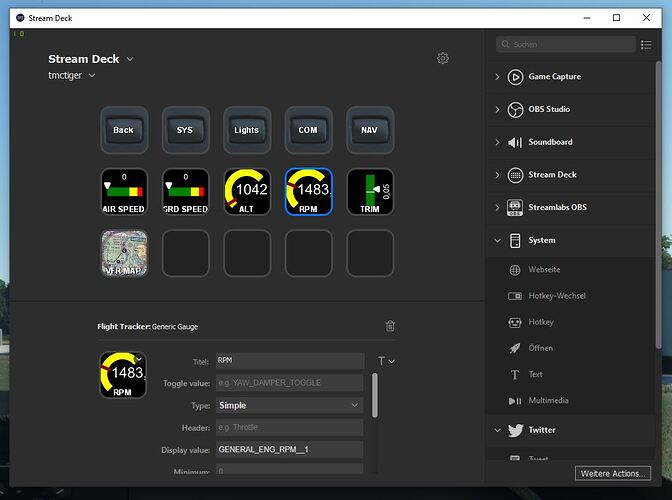This screenshot has height=500, width=672.
Task: Open the Type dropdown set to Simple
Action: (x=289, y=405)
